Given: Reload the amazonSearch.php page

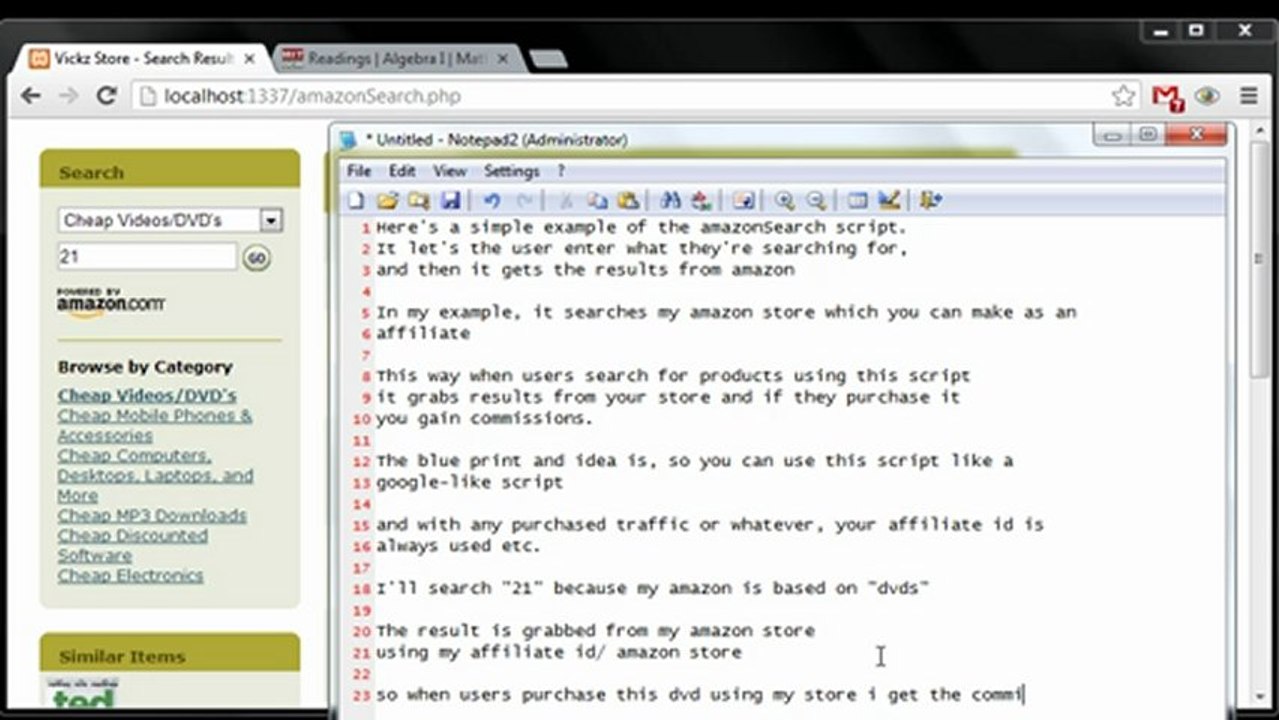Looking at the screenshot, I should [x=106, y=96].
